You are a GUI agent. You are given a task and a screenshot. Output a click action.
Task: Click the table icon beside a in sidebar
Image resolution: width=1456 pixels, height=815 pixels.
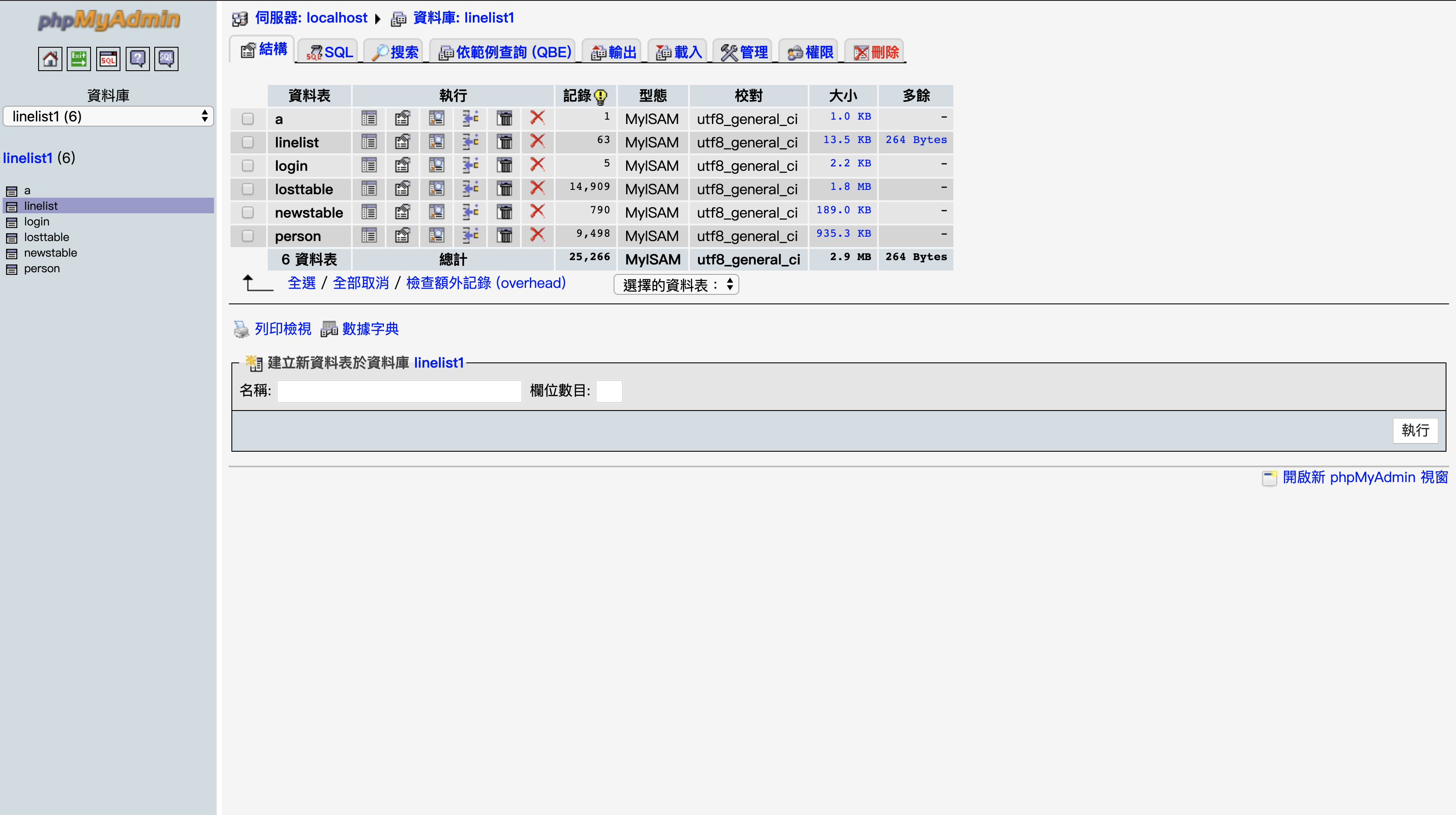11,191
